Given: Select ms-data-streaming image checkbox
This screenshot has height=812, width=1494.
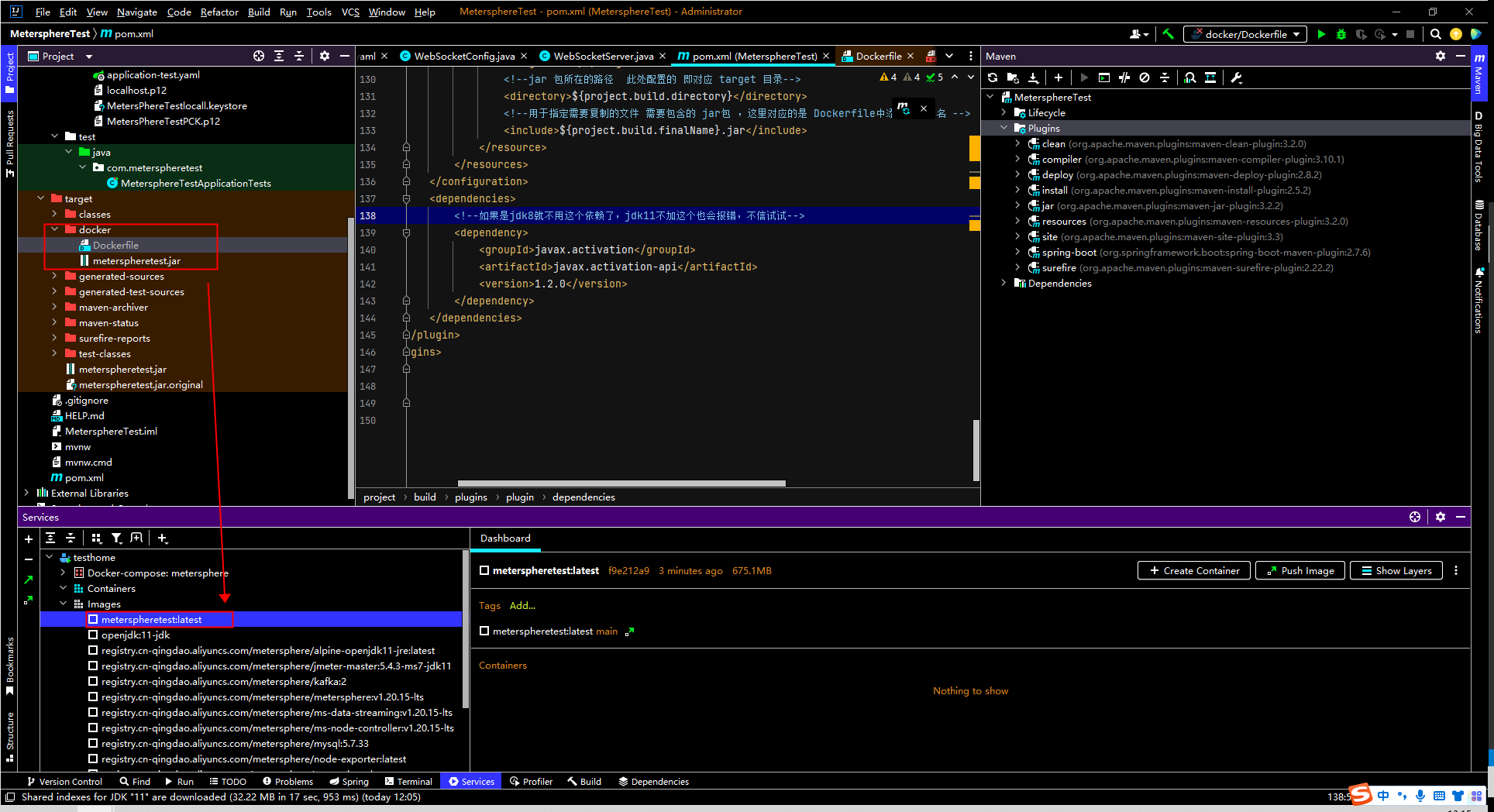Looking at the screenshot, I should click(93, 712).
